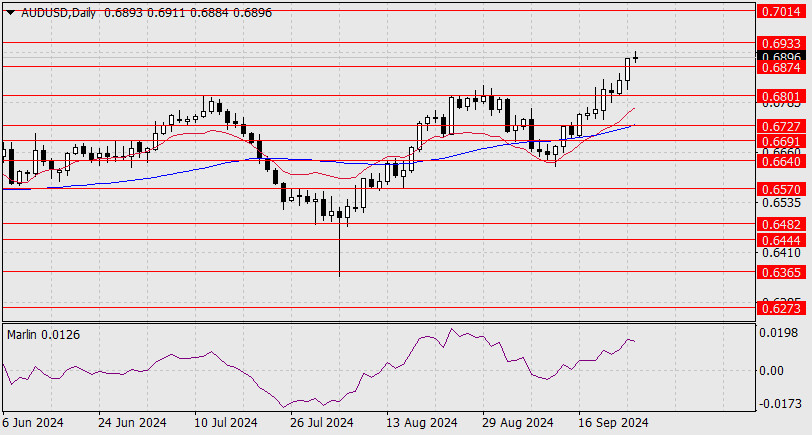Click the 0.7014 price level label
This screenshot has width=812, height=435.
(782, 11)
